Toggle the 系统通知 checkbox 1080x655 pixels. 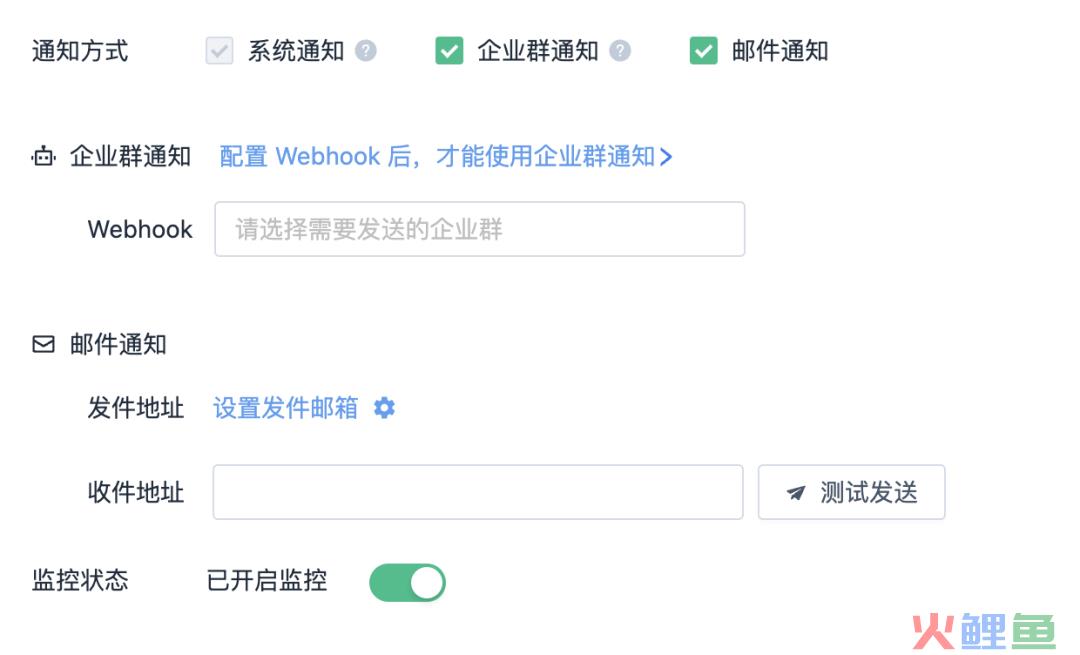coord(220,51)
